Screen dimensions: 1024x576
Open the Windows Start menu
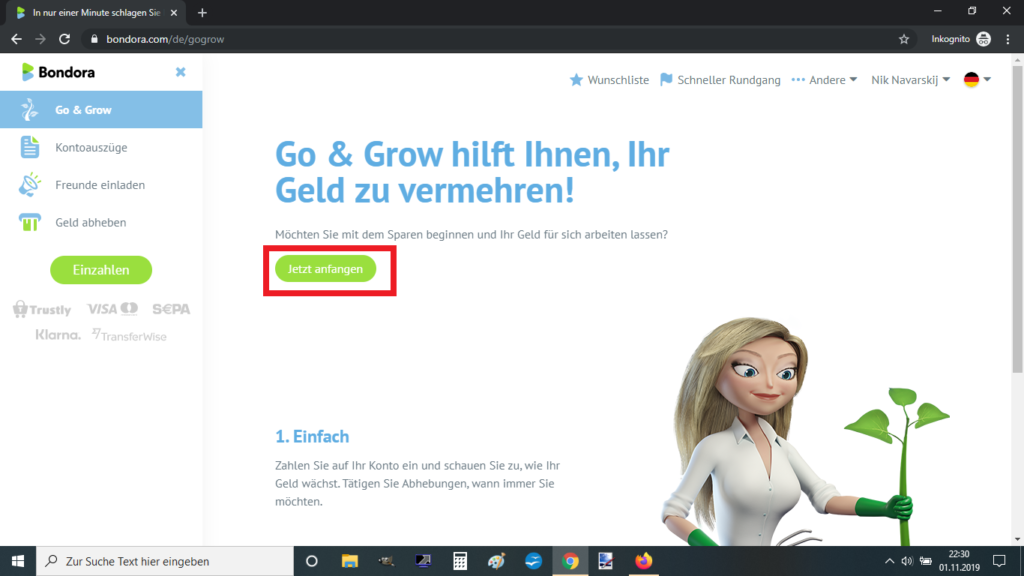18,561
